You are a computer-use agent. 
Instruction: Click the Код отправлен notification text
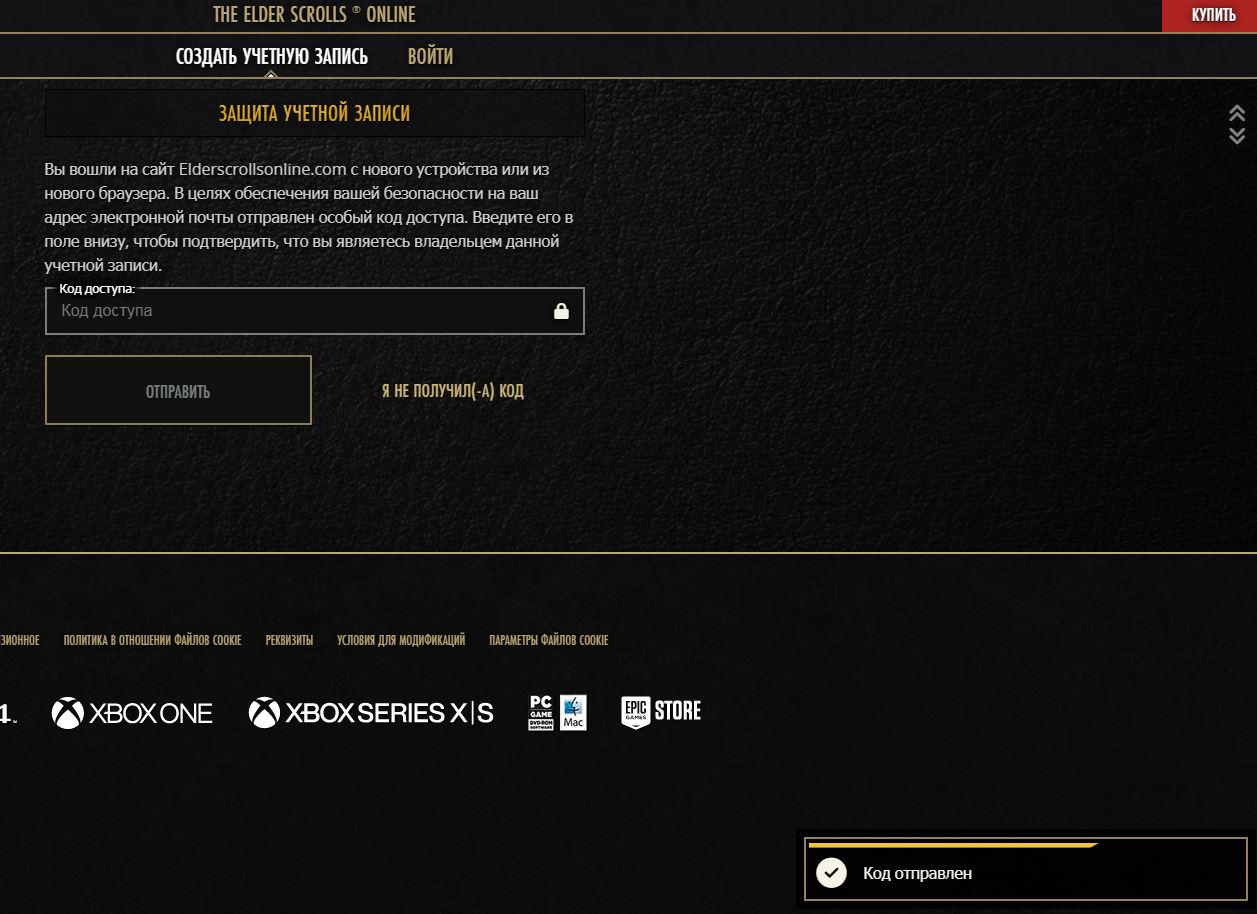[917, 873]
